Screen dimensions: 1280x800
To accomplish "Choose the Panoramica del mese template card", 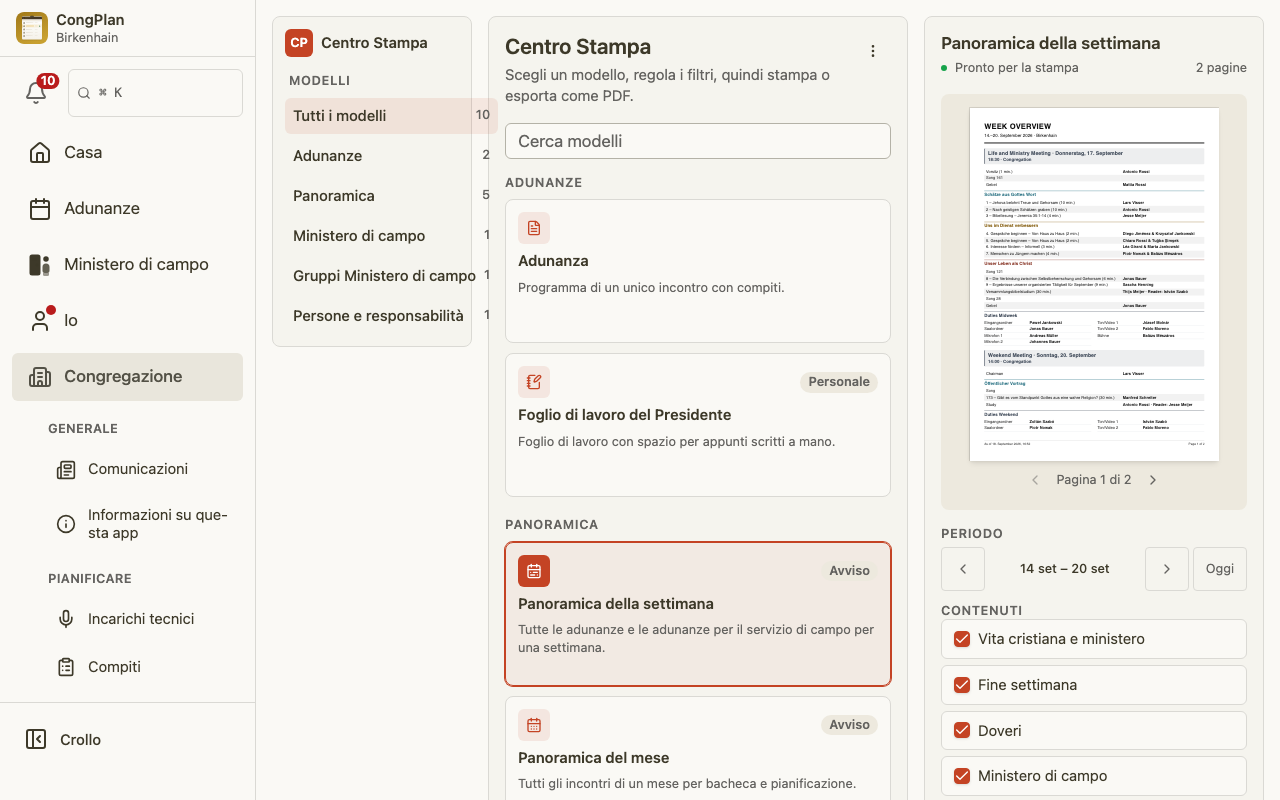I will [698, 748].
